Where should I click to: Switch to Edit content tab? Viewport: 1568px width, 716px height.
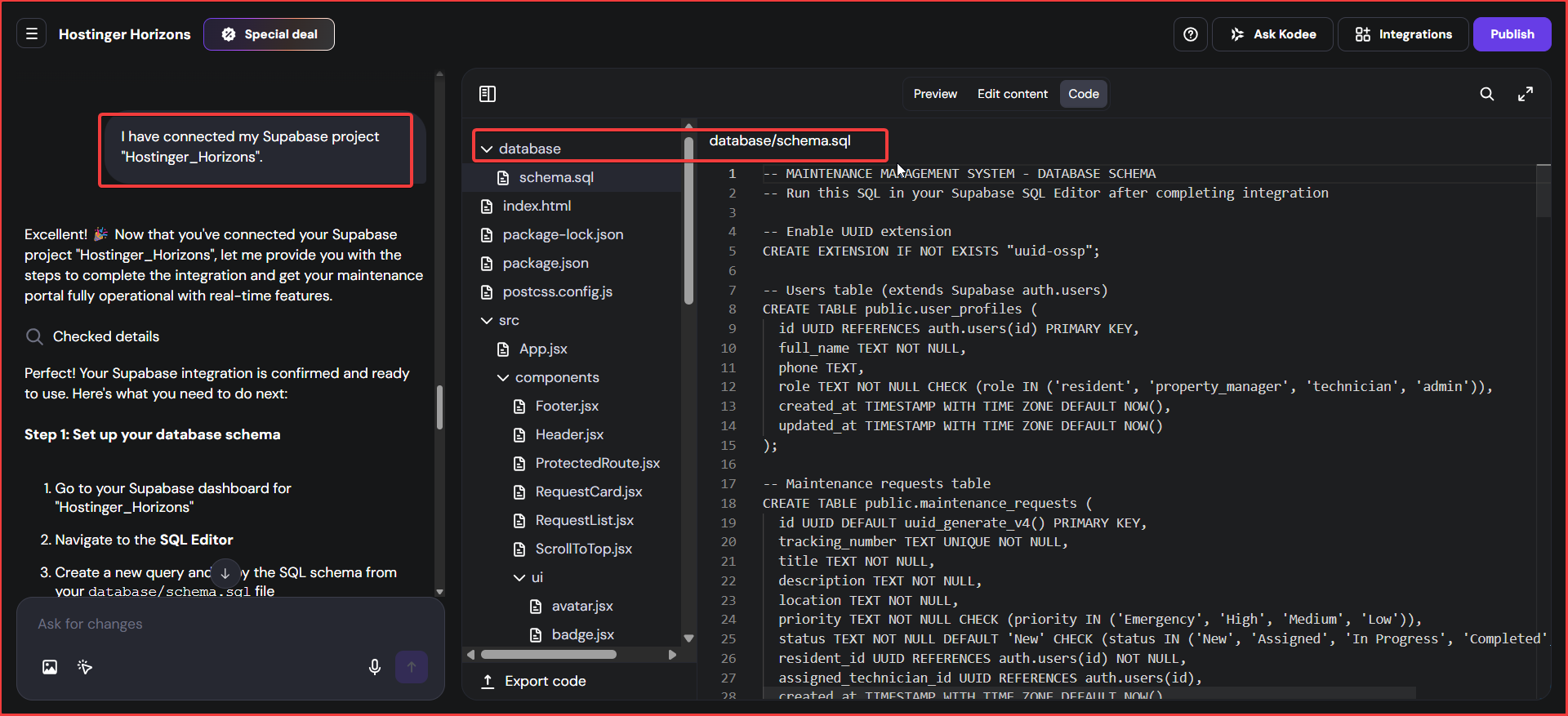click(1013, 94)
